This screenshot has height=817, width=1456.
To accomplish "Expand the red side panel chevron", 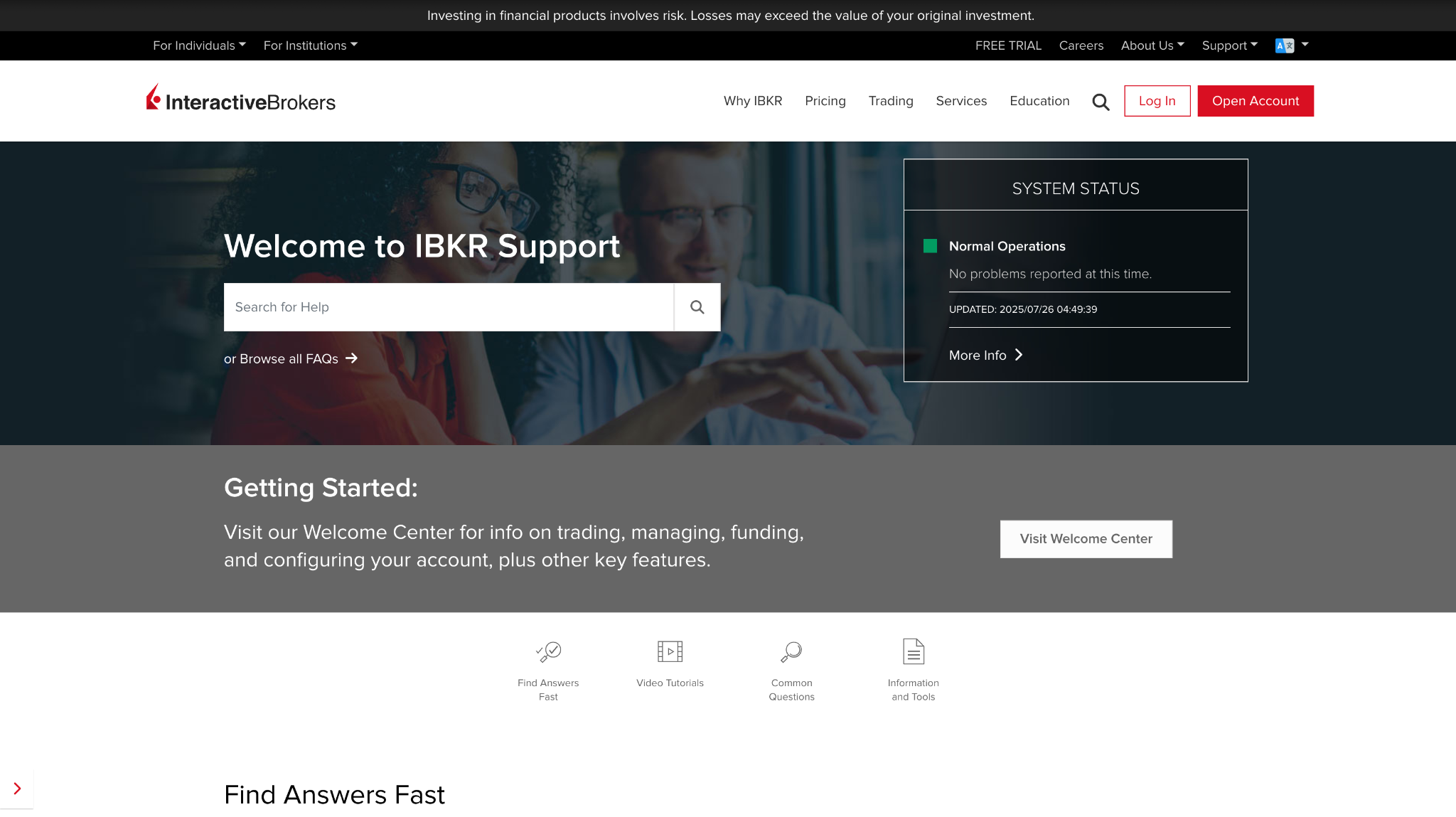I will [x=17, y=789].
